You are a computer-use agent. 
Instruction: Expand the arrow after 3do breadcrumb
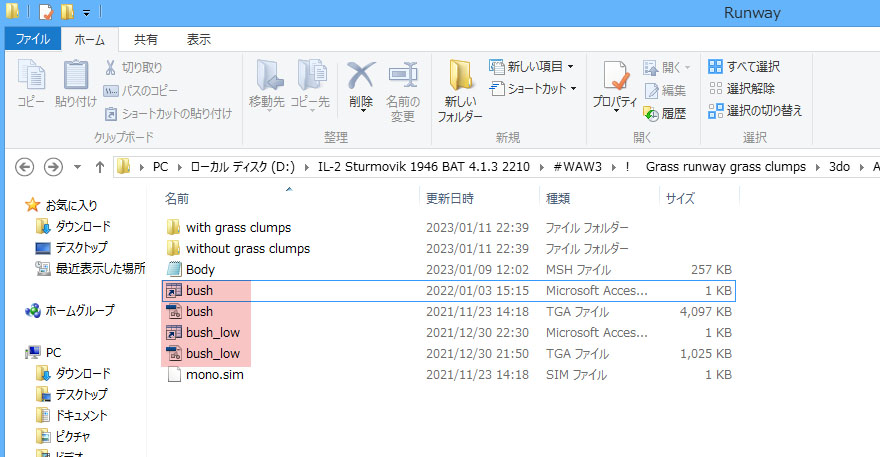click(x=861, y=167)
